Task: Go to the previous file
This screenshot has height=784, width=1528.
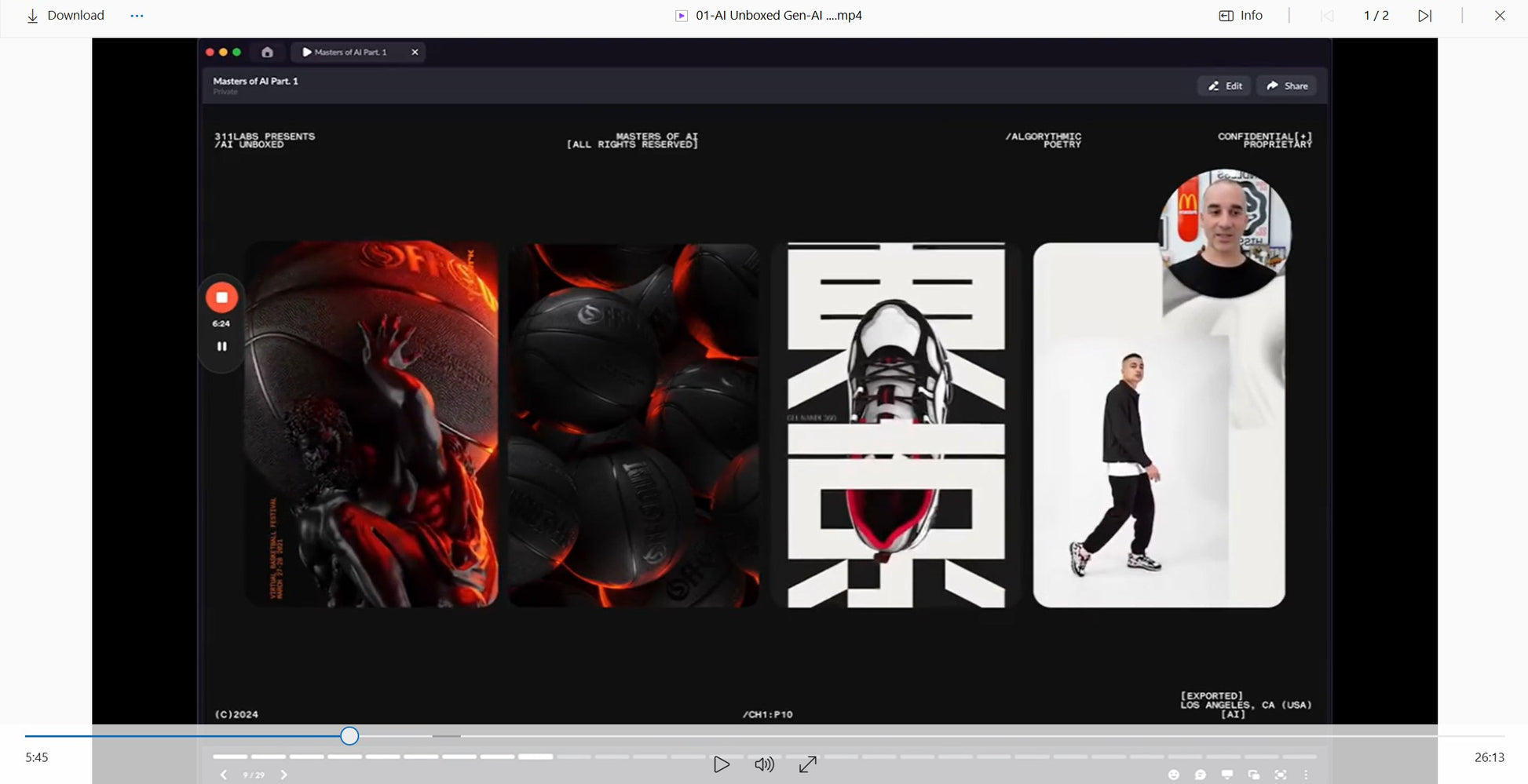Action: pyautogui.click(x=1327, y=16)
